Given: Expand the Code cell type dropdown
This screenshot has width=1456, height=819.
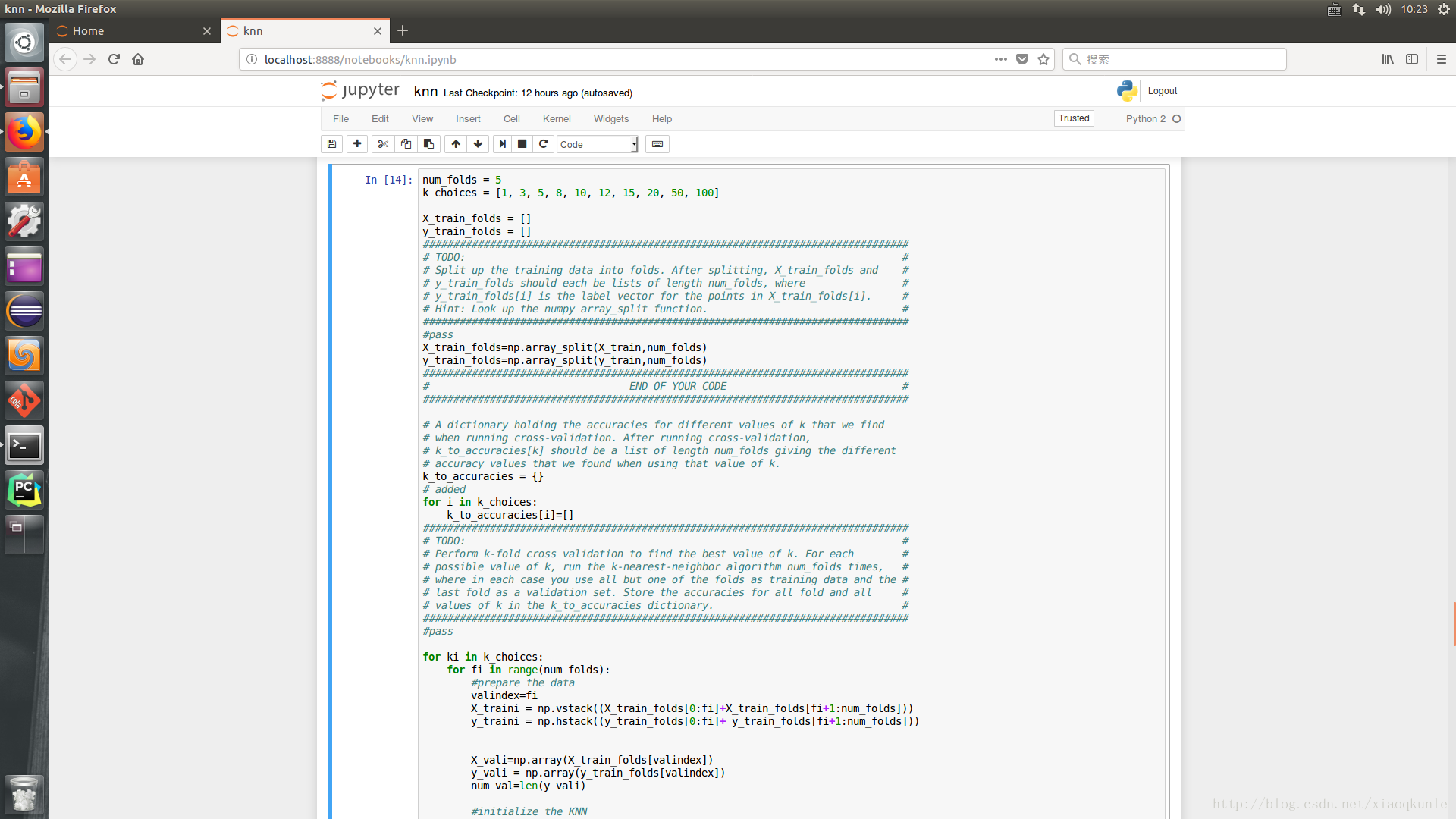Looking at the screenshot, I should point(598,144).
